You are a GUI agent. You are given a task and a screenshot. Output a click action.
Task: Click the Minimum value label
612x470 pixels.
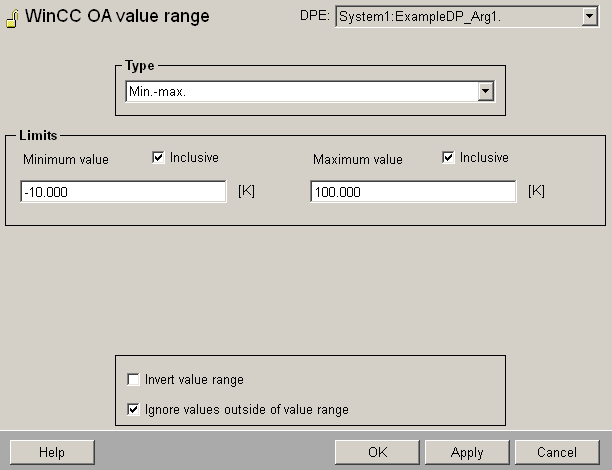click(66, 159)
